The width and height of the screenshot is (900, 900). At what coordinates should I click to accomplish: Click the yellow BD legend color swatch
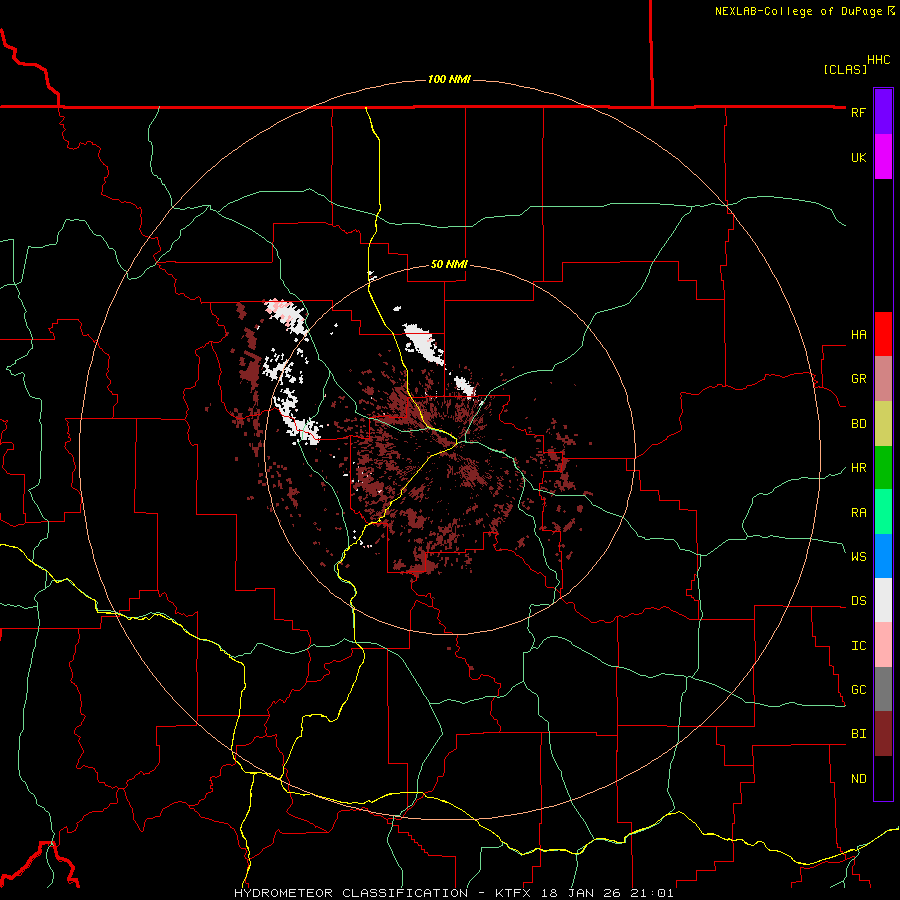pyautogui.click(x=883, y=424)
